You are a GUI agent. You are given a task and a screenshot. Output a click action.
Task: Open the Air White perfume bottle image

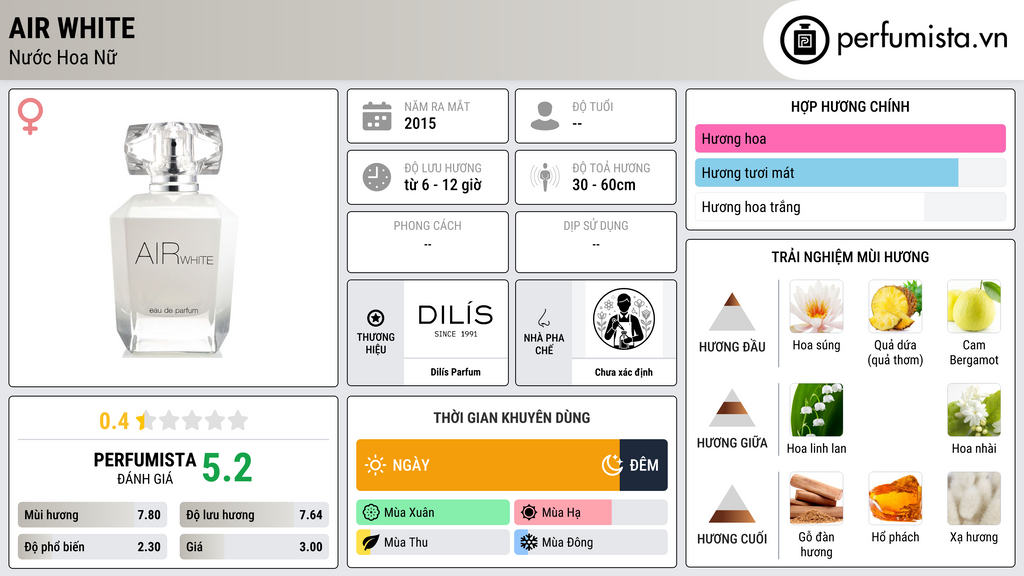(173, 238)
